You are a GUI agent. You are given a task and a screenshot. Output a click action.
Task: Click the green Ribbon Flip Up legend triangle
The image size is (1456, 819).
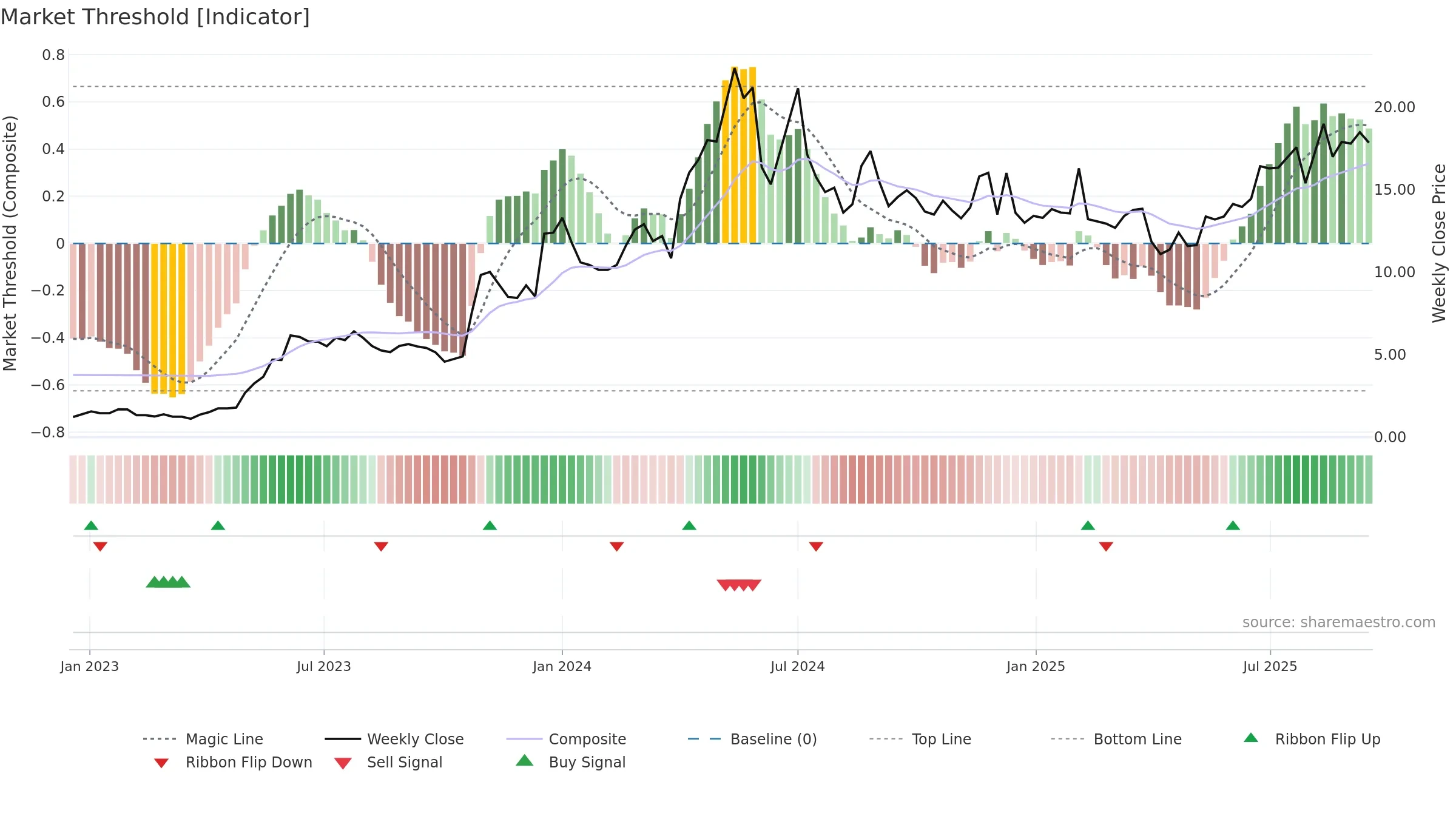tap(1251, 738)
